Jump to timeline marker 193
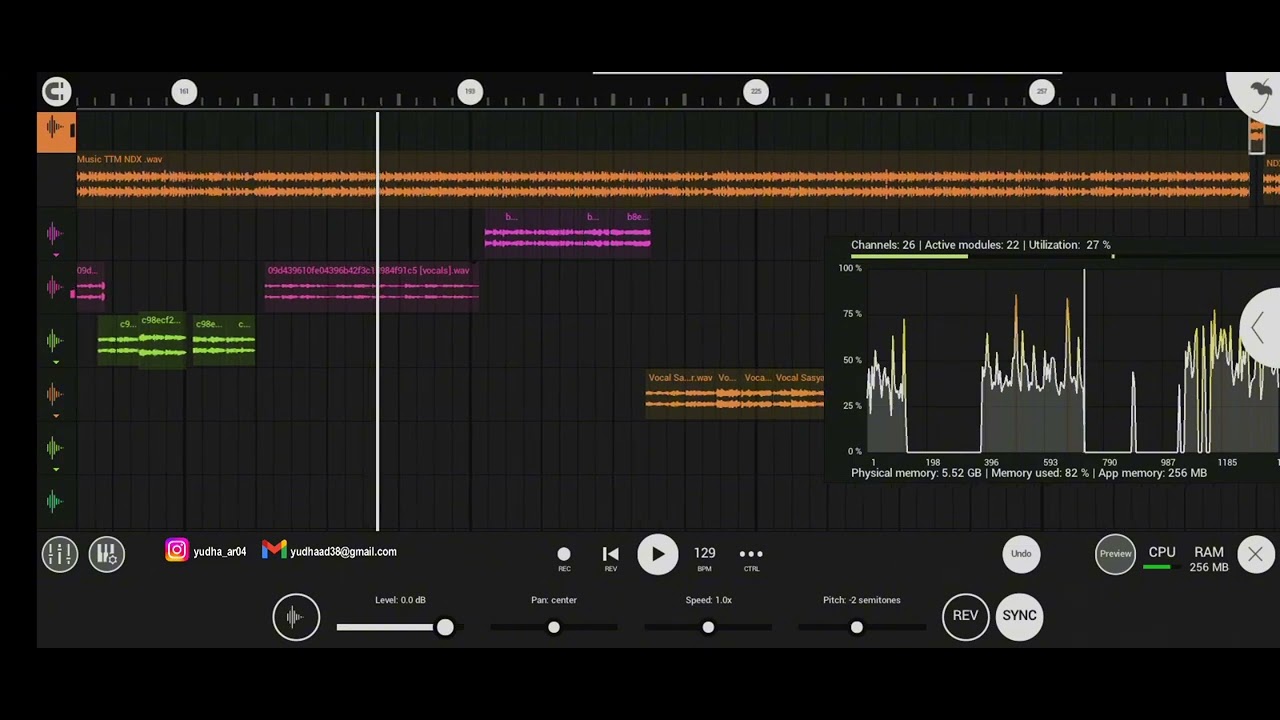Screen dimensions: 1280x720 pyautogui.click(x=470, y=92)
